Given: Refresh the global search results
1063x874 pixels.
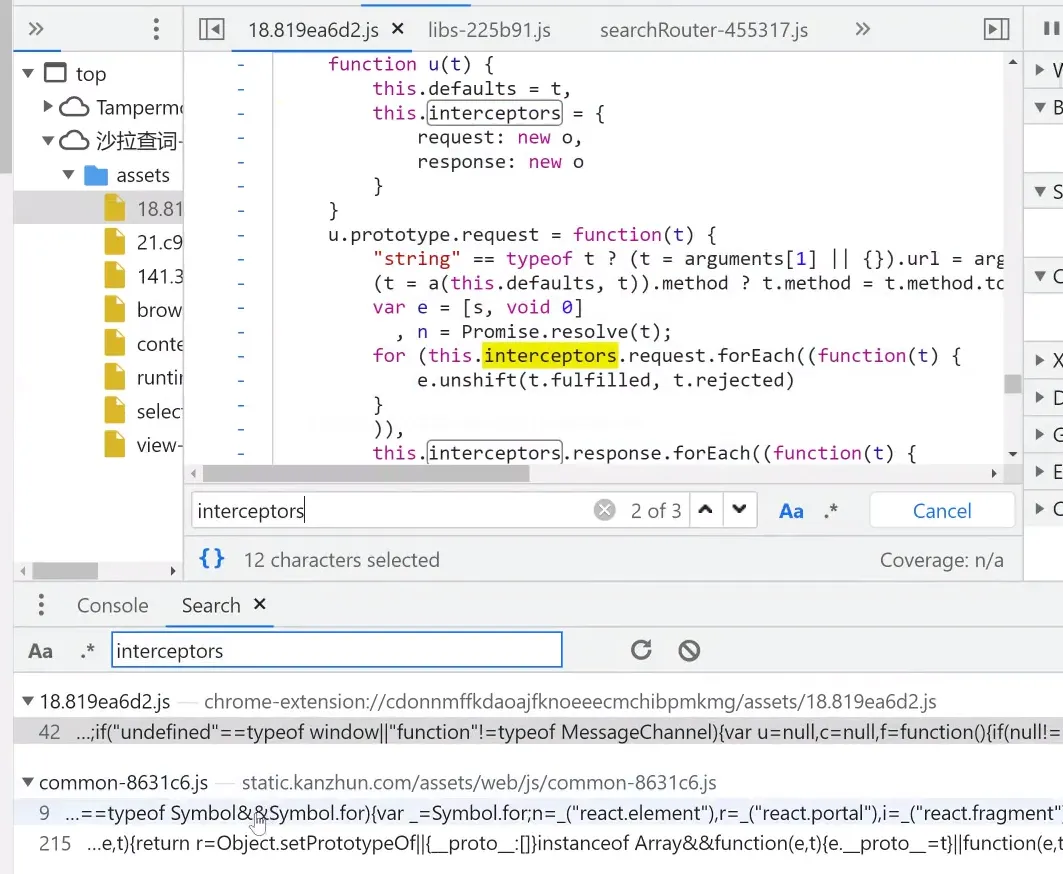Looking at the screenshot, I should [641, 650].
